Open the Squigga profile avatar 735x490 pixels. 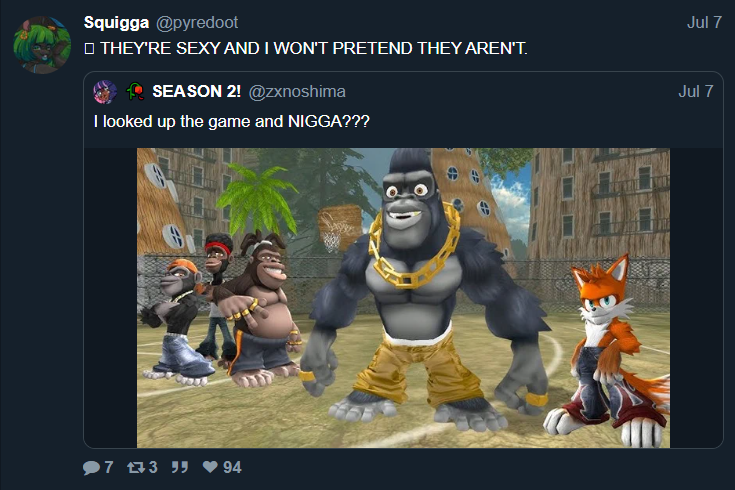(x=42, y=45)
